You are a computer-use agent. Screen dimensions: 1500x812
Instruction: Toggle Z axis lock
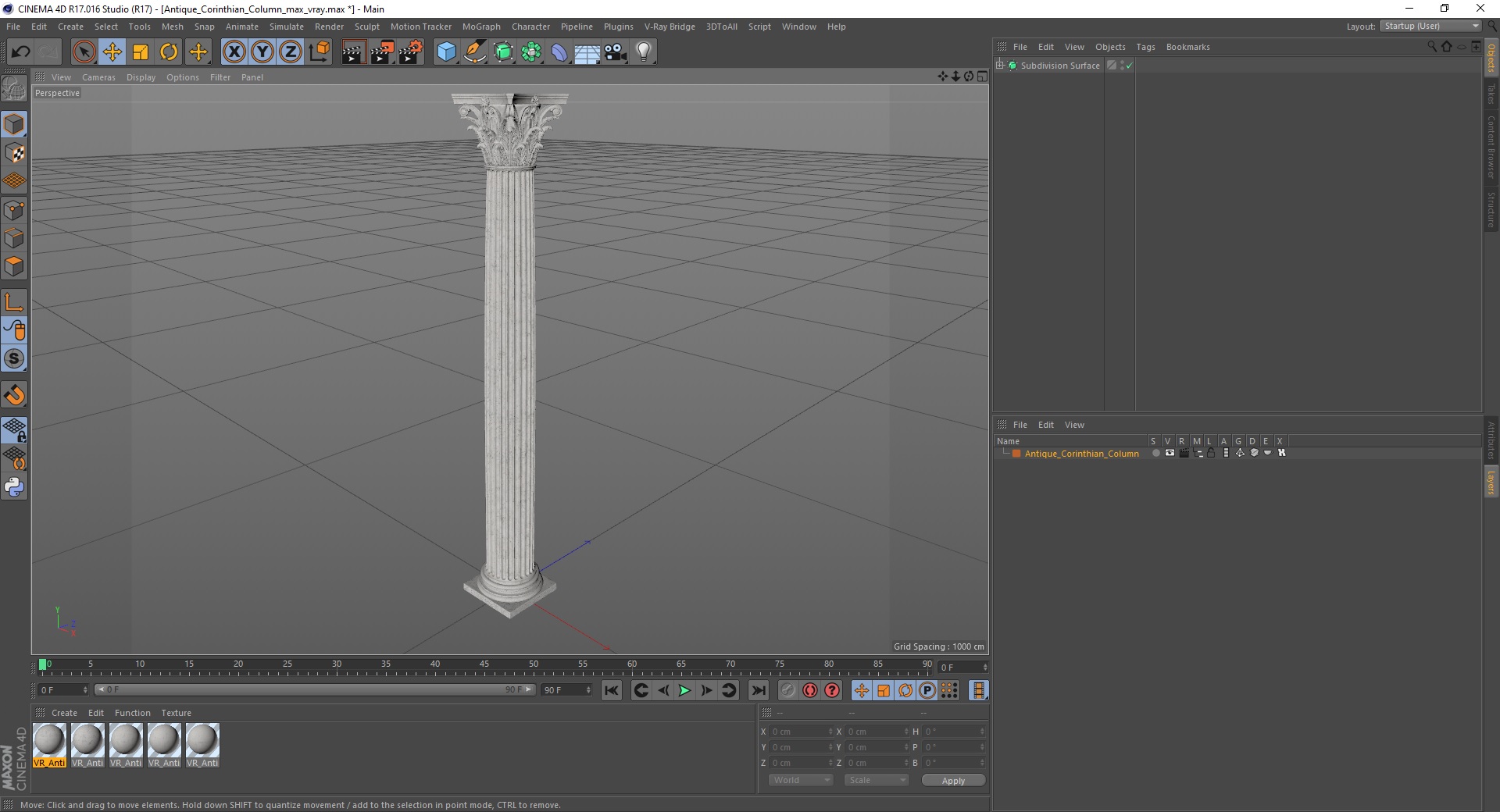pyautogui.click(x=291, y=52)
